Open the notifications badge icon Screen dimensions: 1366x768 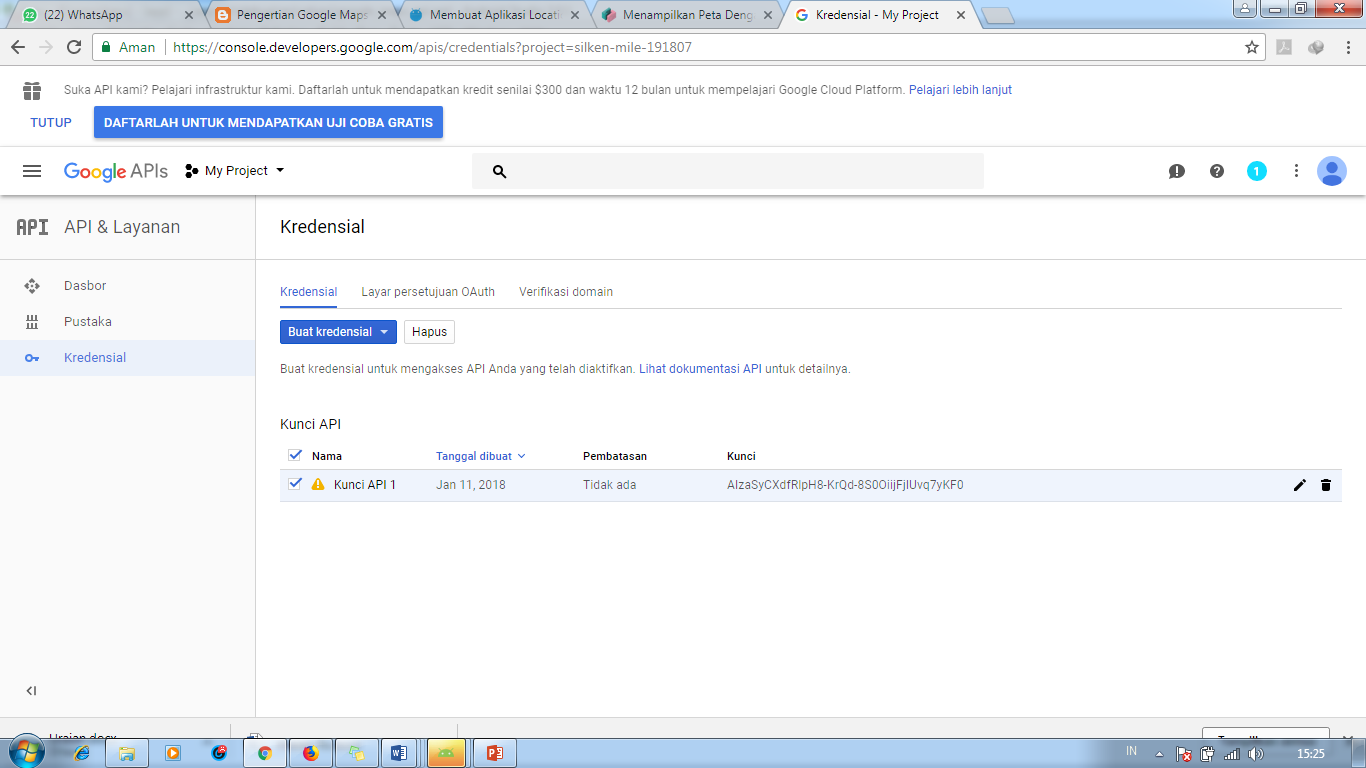(1257, 171)
